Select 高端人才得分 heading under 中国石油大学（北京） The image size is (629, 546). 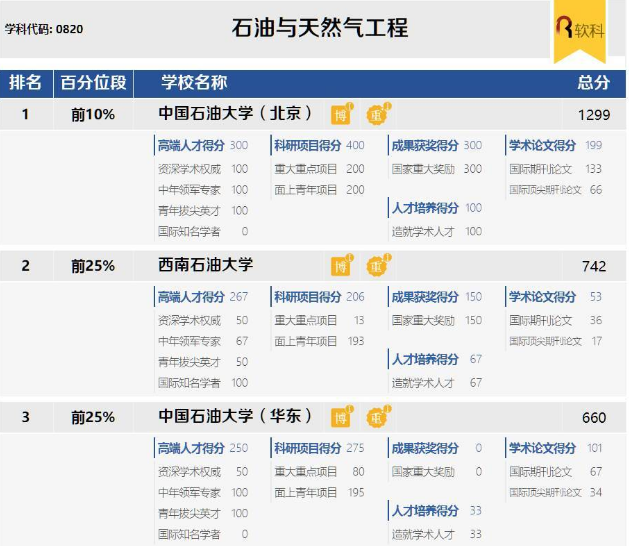click(191, 146)
